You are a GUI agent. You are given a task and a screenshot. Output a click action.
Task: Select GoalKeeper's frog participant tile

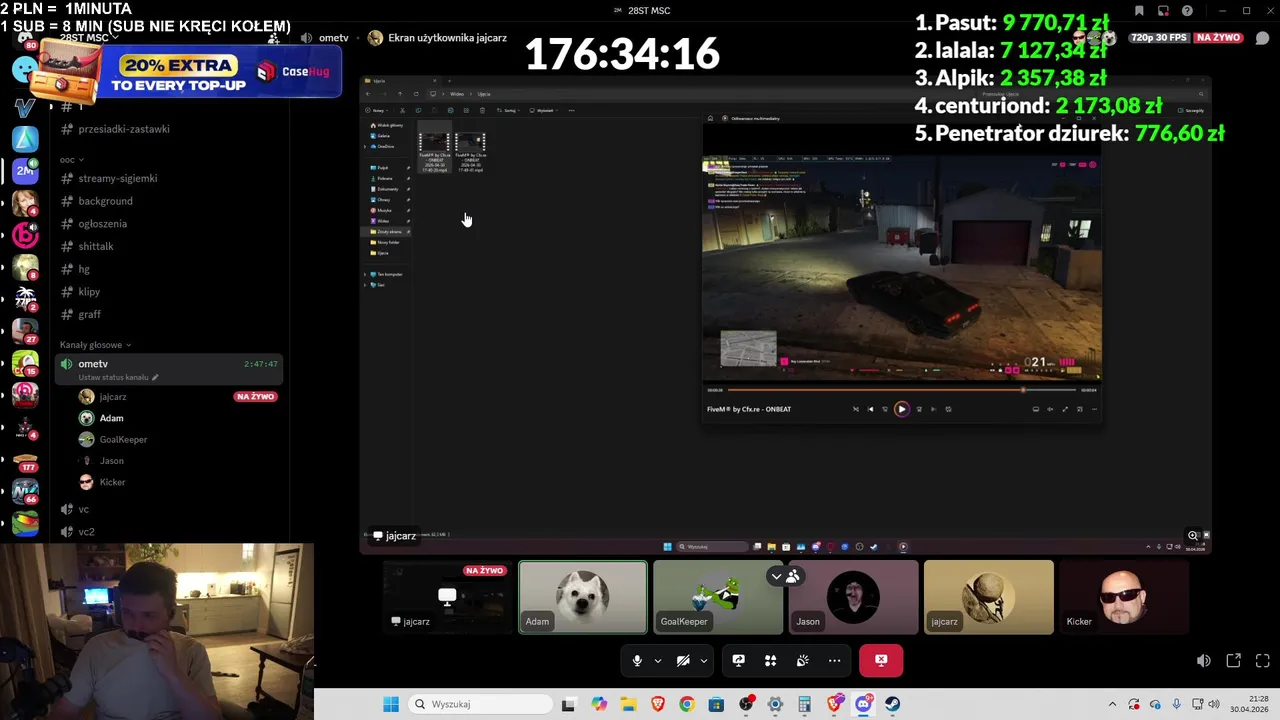pos(718,597)
